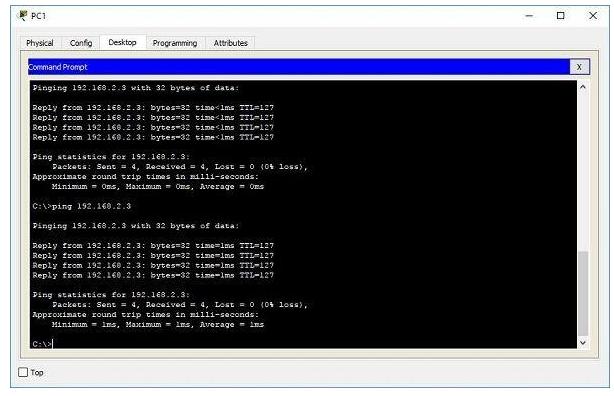614x396 pixels.
Task: Open the Programming tab
Action: pyautogui.click(x=175, y=43)
